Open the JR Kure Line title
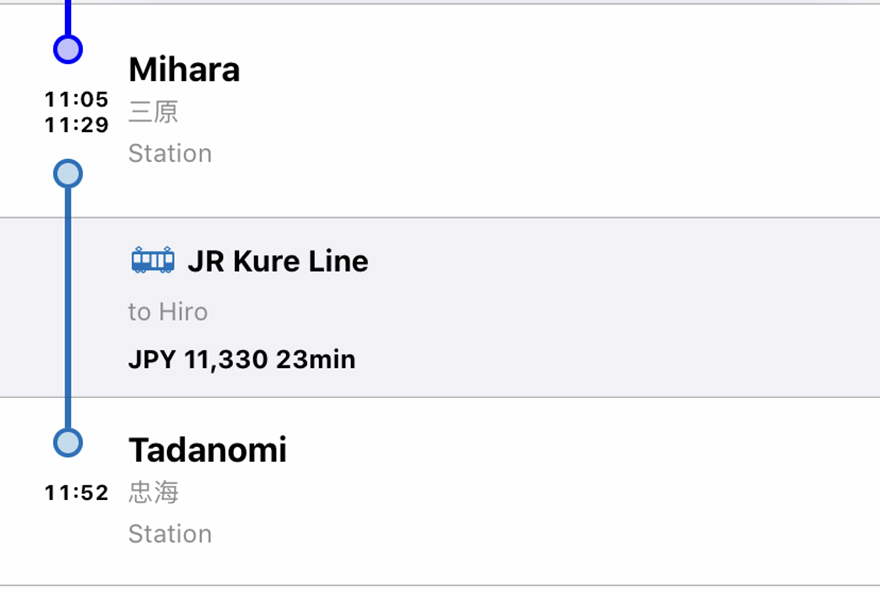Screen dimensions: 880x597 tap(278, 262)
